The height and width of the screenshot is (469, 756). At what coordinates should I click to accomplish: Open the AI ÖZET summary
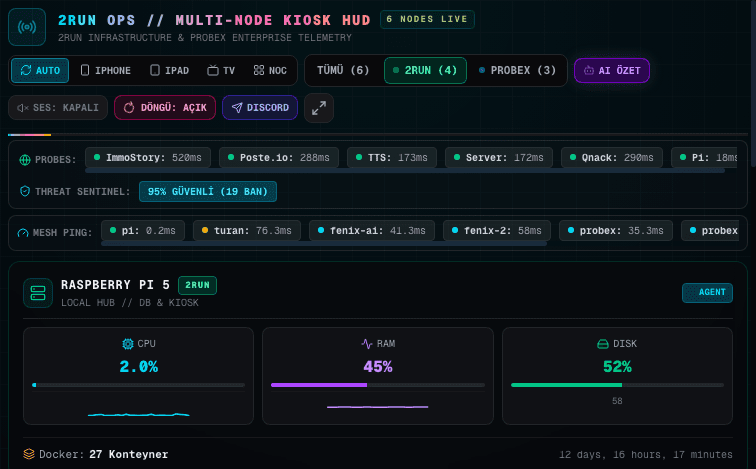point(612,70)
